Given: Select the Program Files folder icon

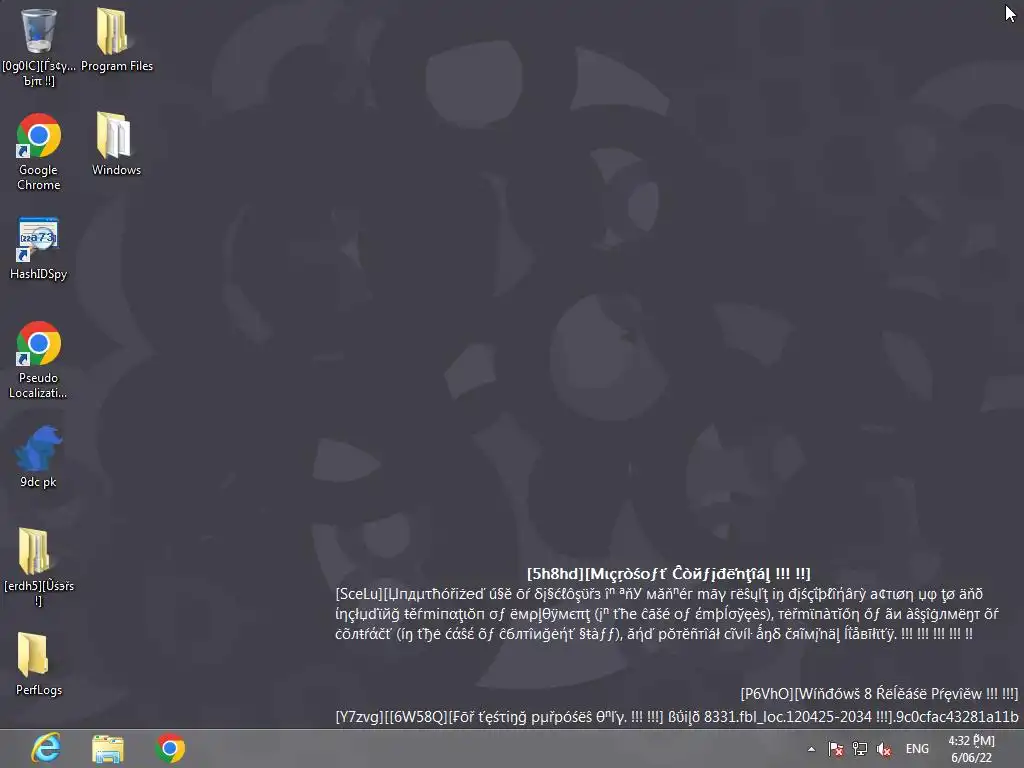Looking at the screenshot, I should click(113, 31).
